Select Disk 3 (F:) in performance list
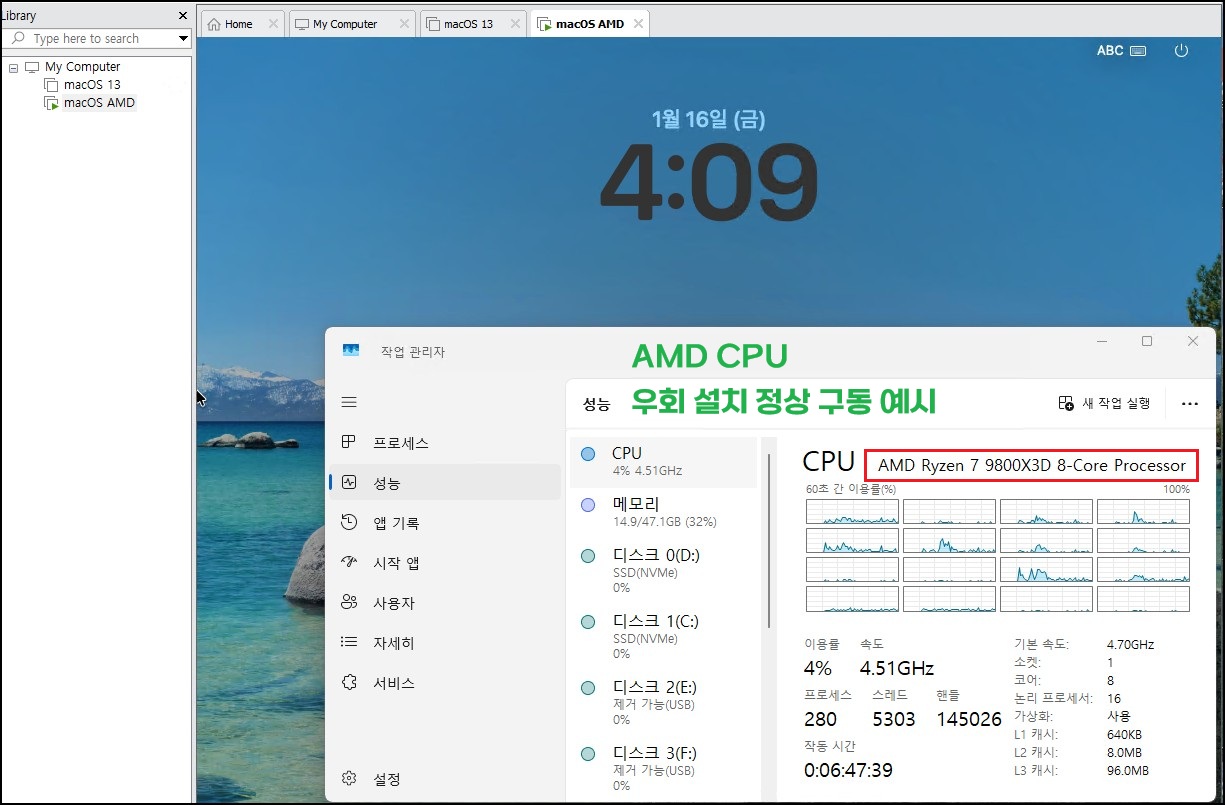This screenshot has width=1225, height=805. (664, 769)
